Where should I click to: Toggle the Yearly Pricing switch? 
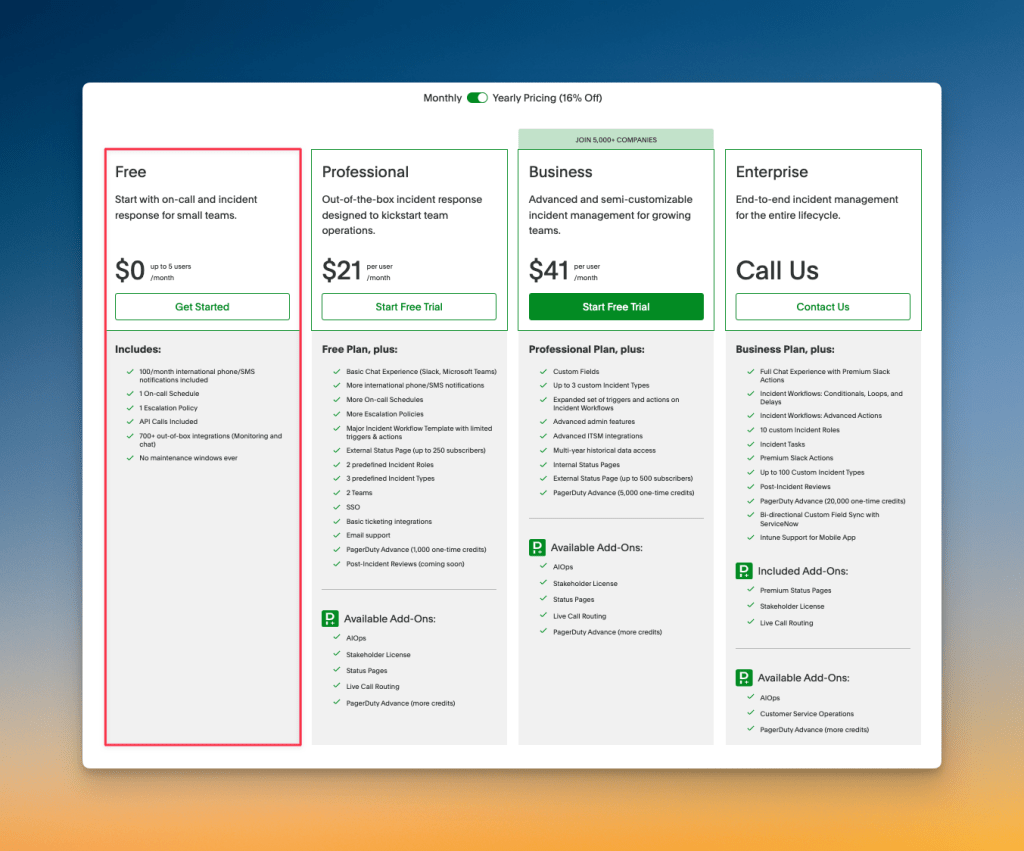coord(476,97)
